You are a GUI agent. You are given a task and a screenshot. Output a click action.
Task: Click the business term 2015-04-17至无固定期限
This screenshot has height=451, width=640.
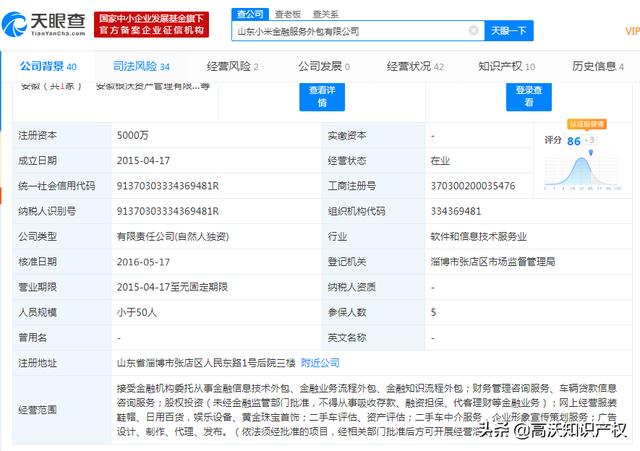coord(172,287)
